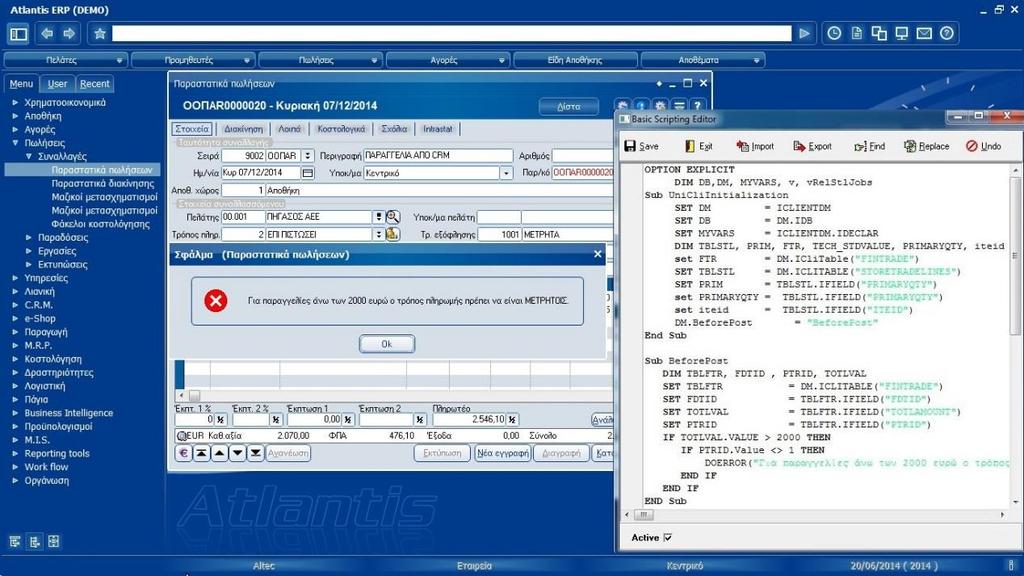Open the clock history icon
This screenshot has width=1024, height=576.
(x=834, y=33)
